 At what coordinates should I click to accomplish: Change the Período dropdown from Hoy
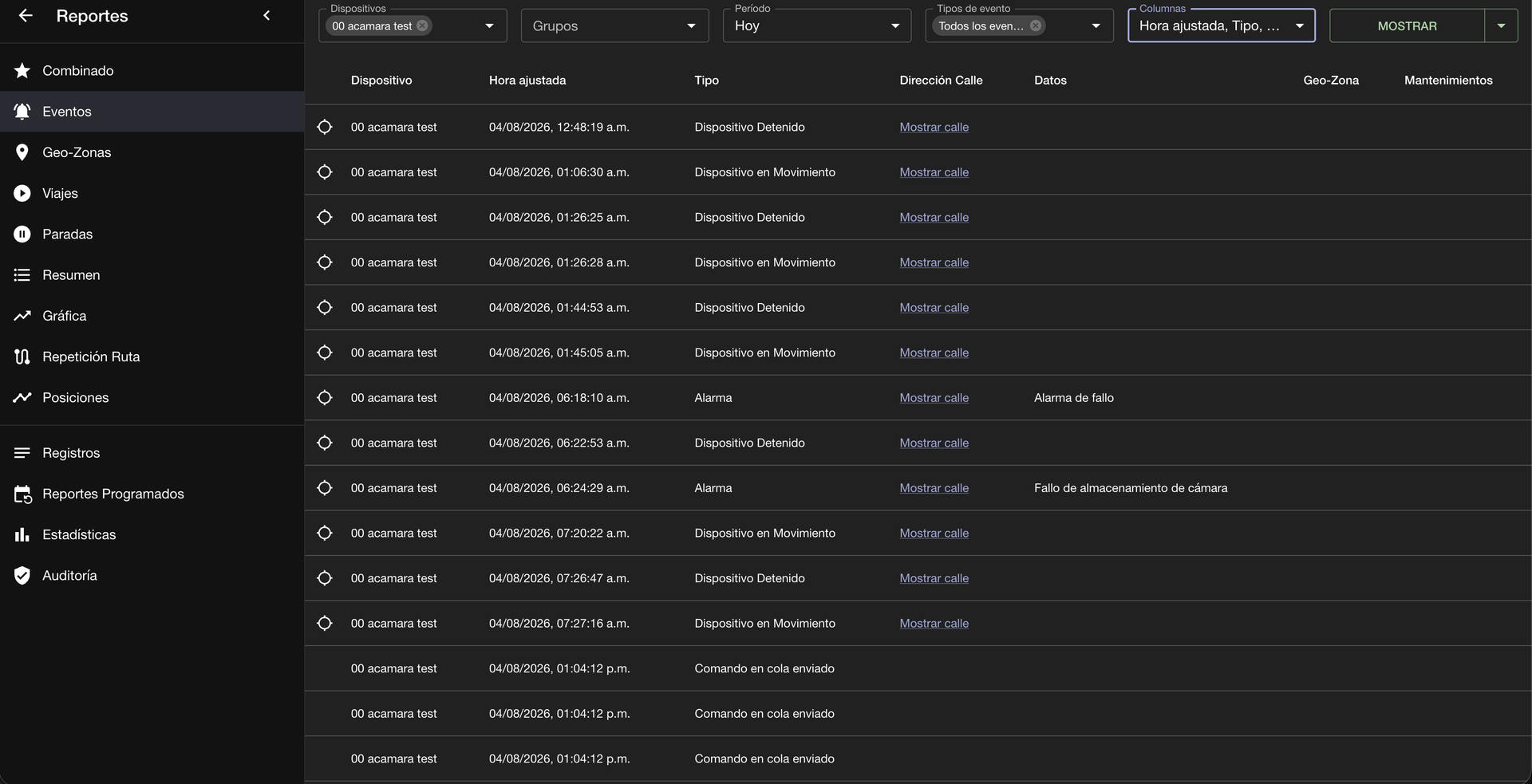(x=817, y=26)
